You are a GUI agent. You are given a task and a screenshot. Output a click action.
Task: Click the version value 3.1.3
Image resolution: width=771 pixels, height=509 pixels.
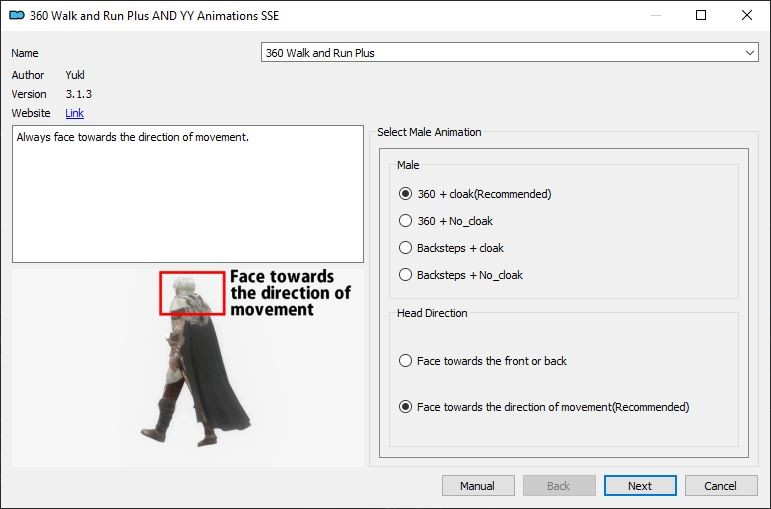79,94
